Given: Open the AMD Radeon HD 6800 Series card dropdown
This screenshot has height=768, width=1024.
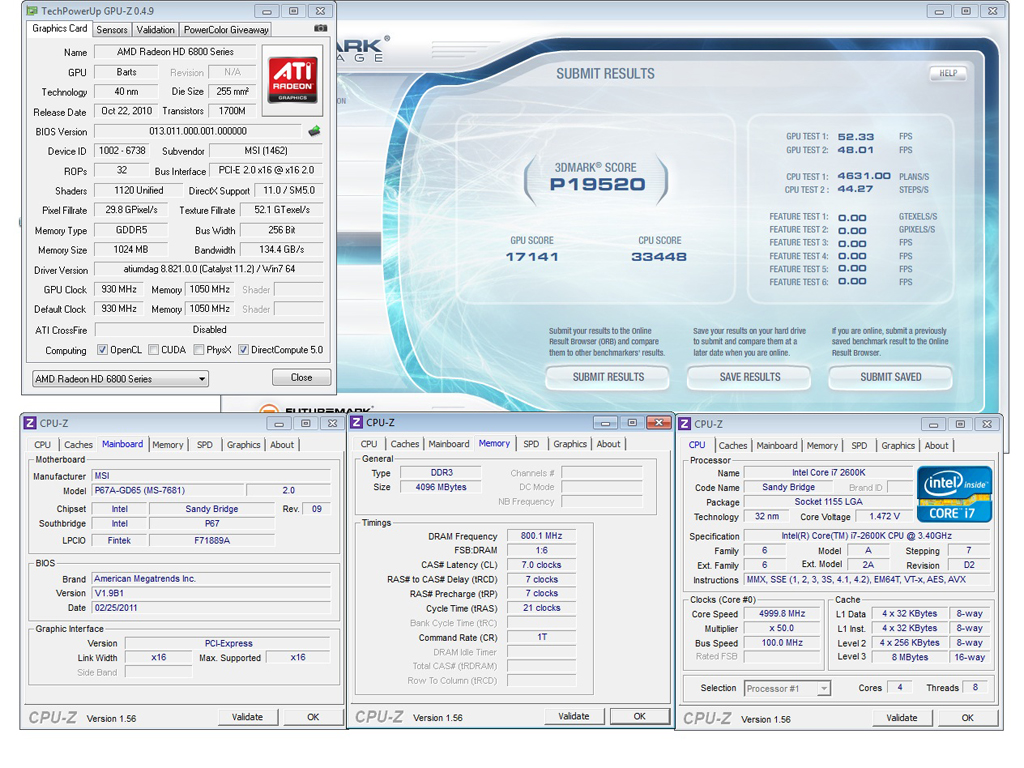Looking at the screenshot, I should coord(120,379).
